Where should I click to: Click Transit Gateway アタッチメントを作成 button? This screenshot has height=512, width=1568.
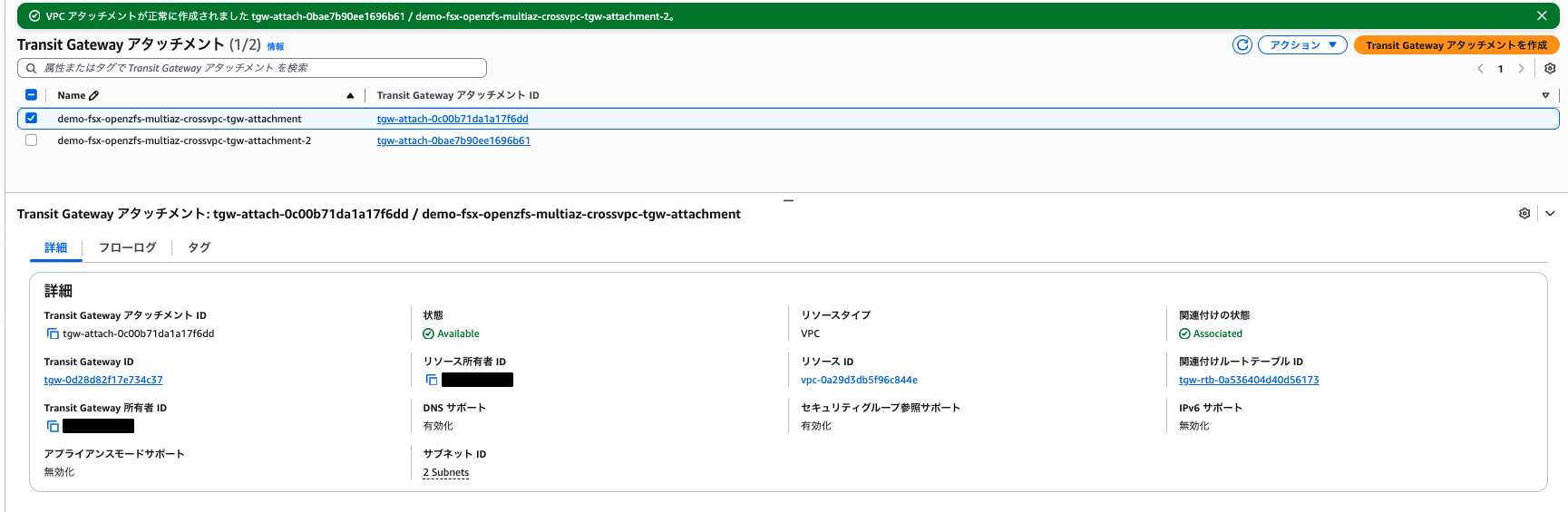point(1456,45)
